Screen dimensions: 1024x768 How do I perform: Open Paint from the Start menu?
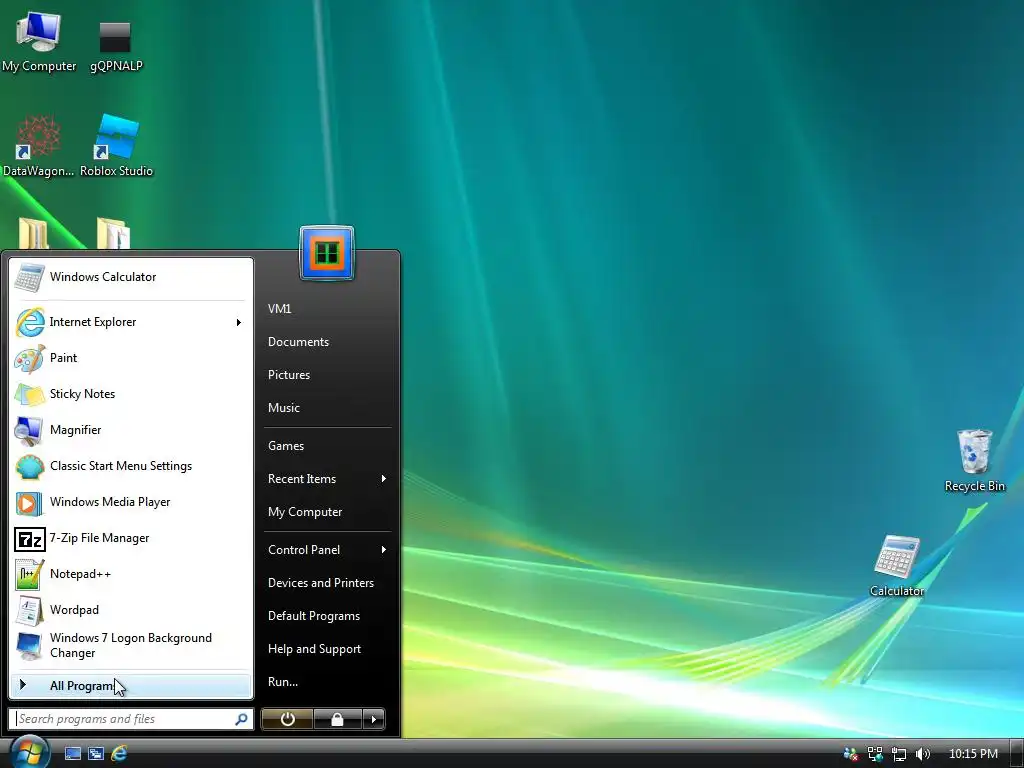(x=131, y=358)
